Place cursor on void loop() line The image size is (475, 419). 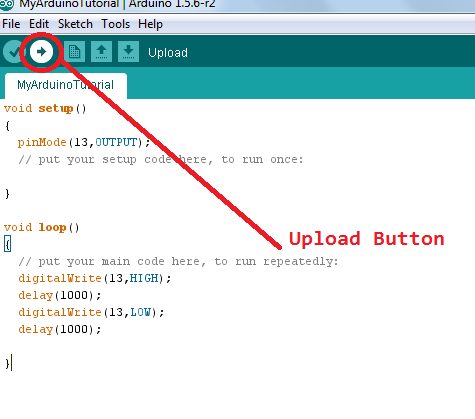pos(42,228)
